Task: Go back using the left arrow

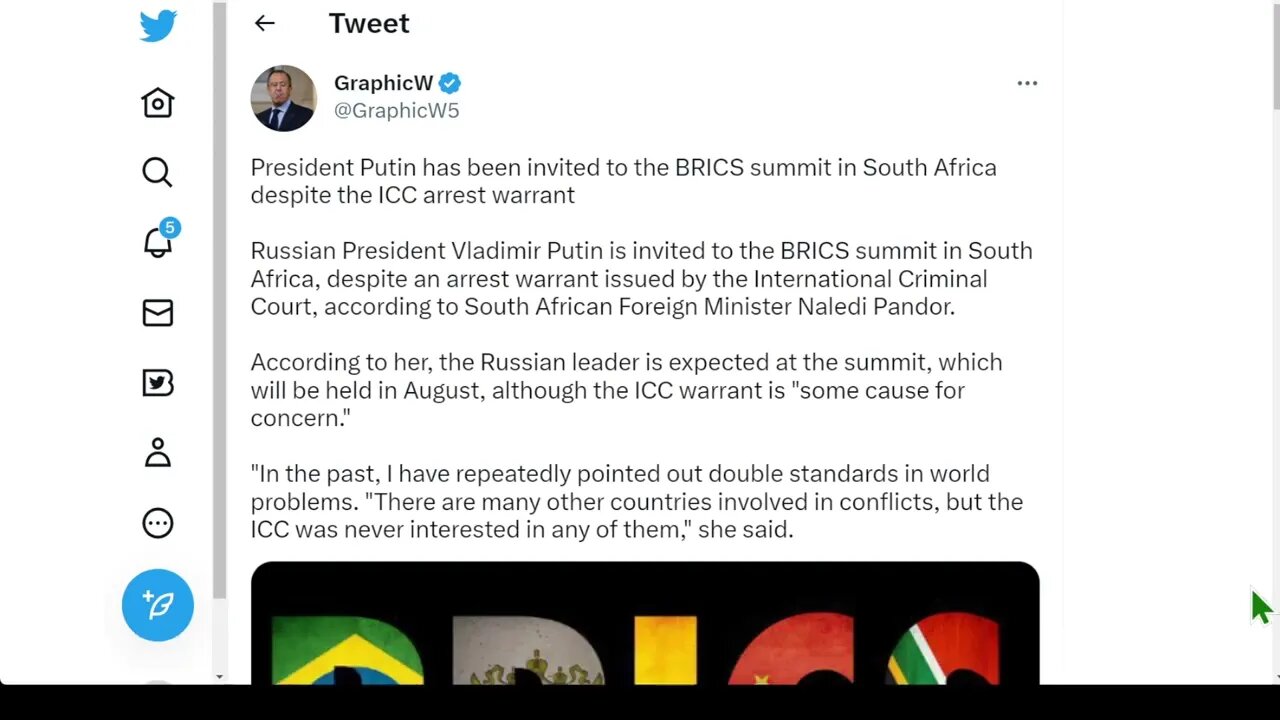Action: click(x=264, y=23)
